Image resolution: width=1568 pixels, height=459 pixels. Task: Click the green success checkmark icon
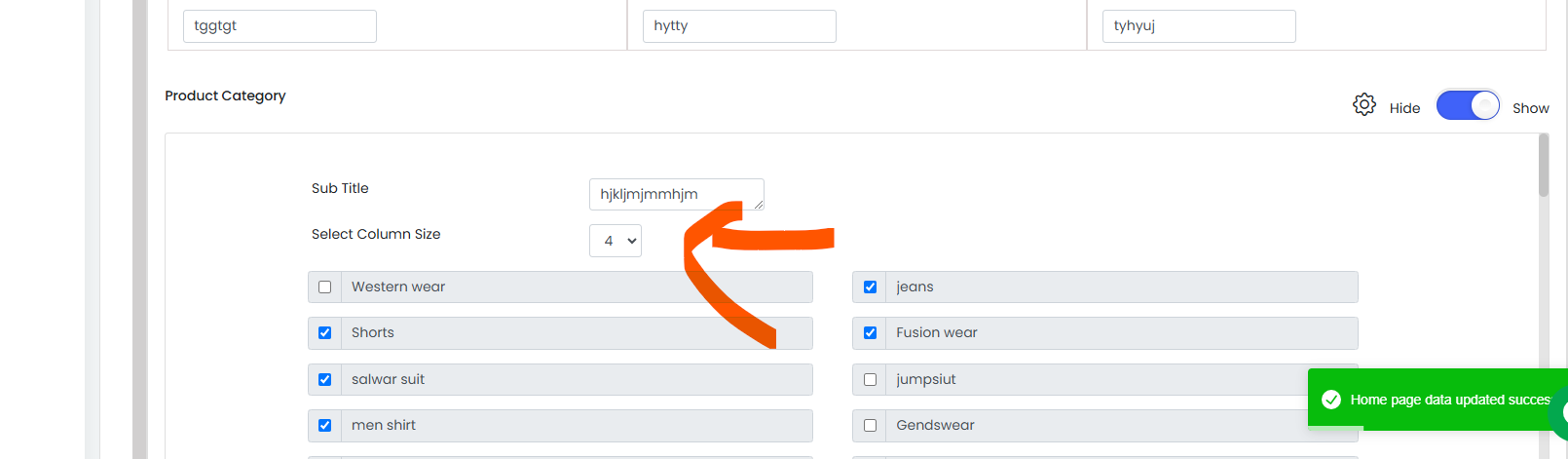coord(1331,400)
